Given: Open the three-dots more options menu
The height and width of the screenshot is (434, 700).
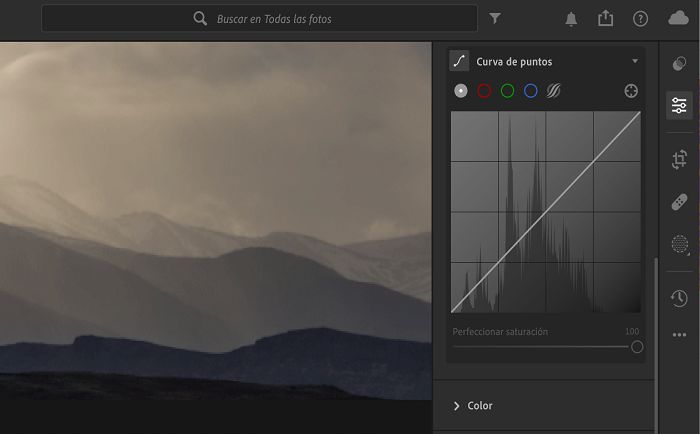Looking at the screenshot, I should (x=679, y=335).
